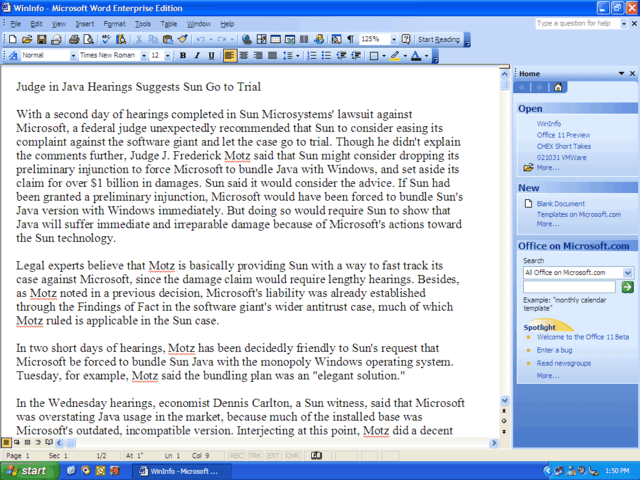Toggle Italic formatting

(197, 56)
